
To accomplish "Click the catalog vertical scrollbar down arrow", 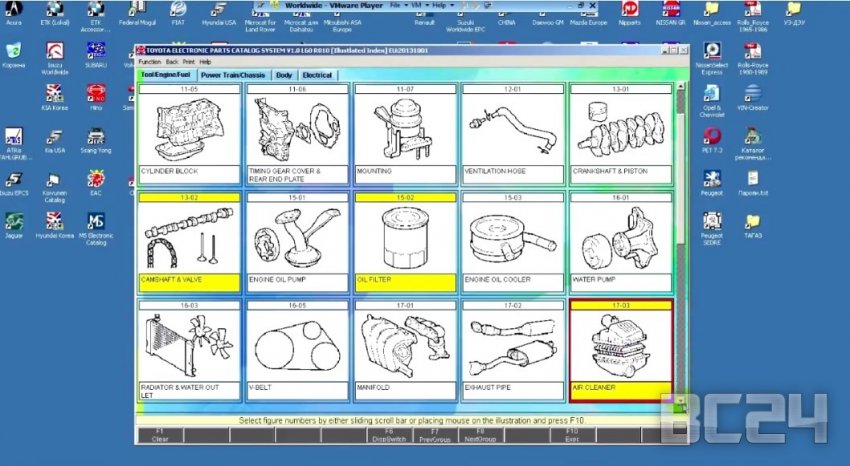I will pyautogui.click(x=681, y=404).
